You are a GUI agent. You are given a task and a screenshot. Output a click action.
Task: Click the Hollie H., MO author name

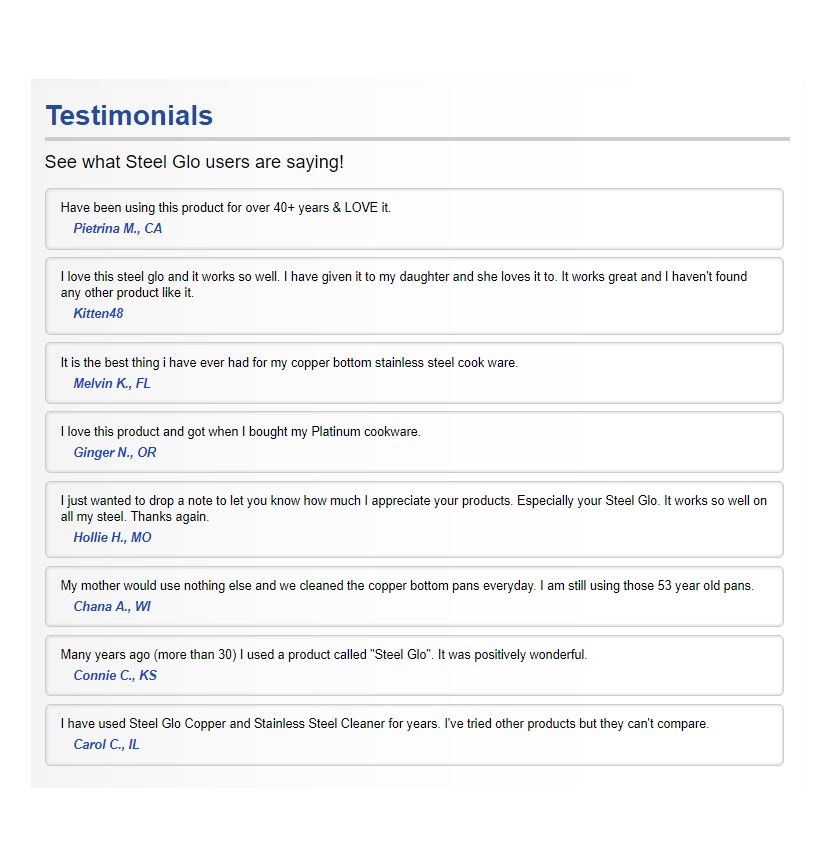point(112,537)
